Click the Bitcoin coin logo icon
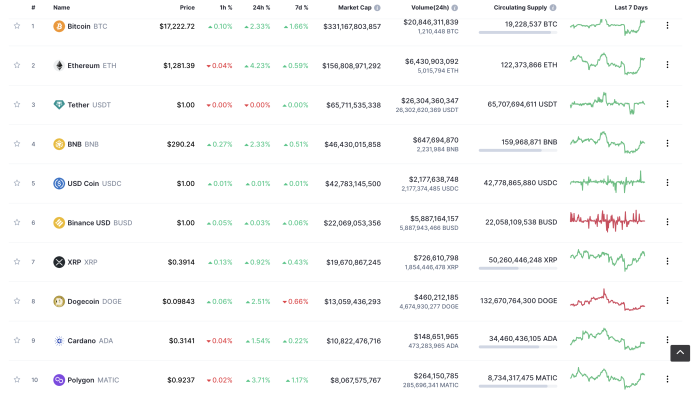697x397 pixels. point(59,26)
